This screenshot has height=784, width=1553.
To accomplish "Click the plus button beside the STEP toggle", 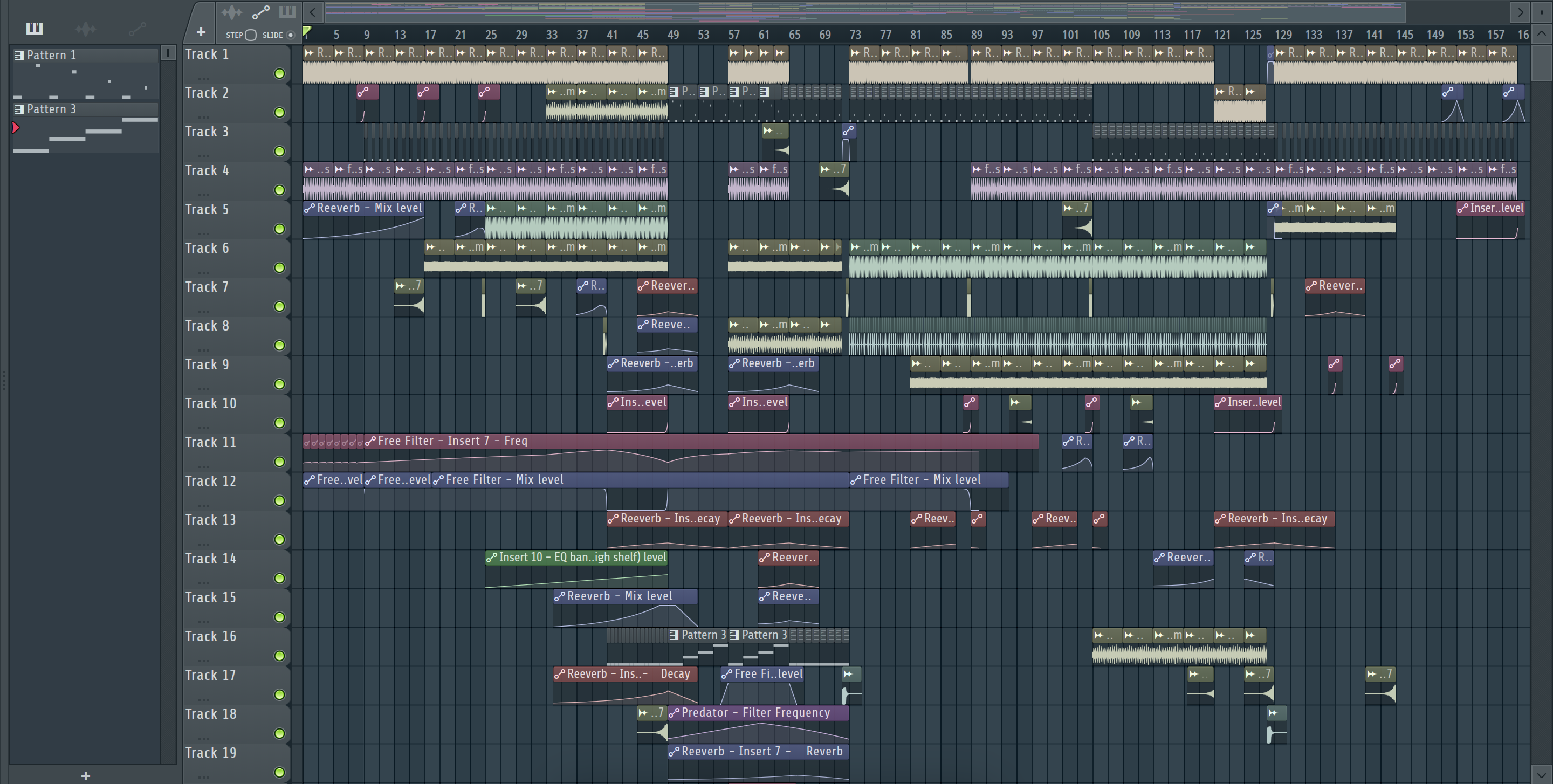I will (x=201, y=31).
